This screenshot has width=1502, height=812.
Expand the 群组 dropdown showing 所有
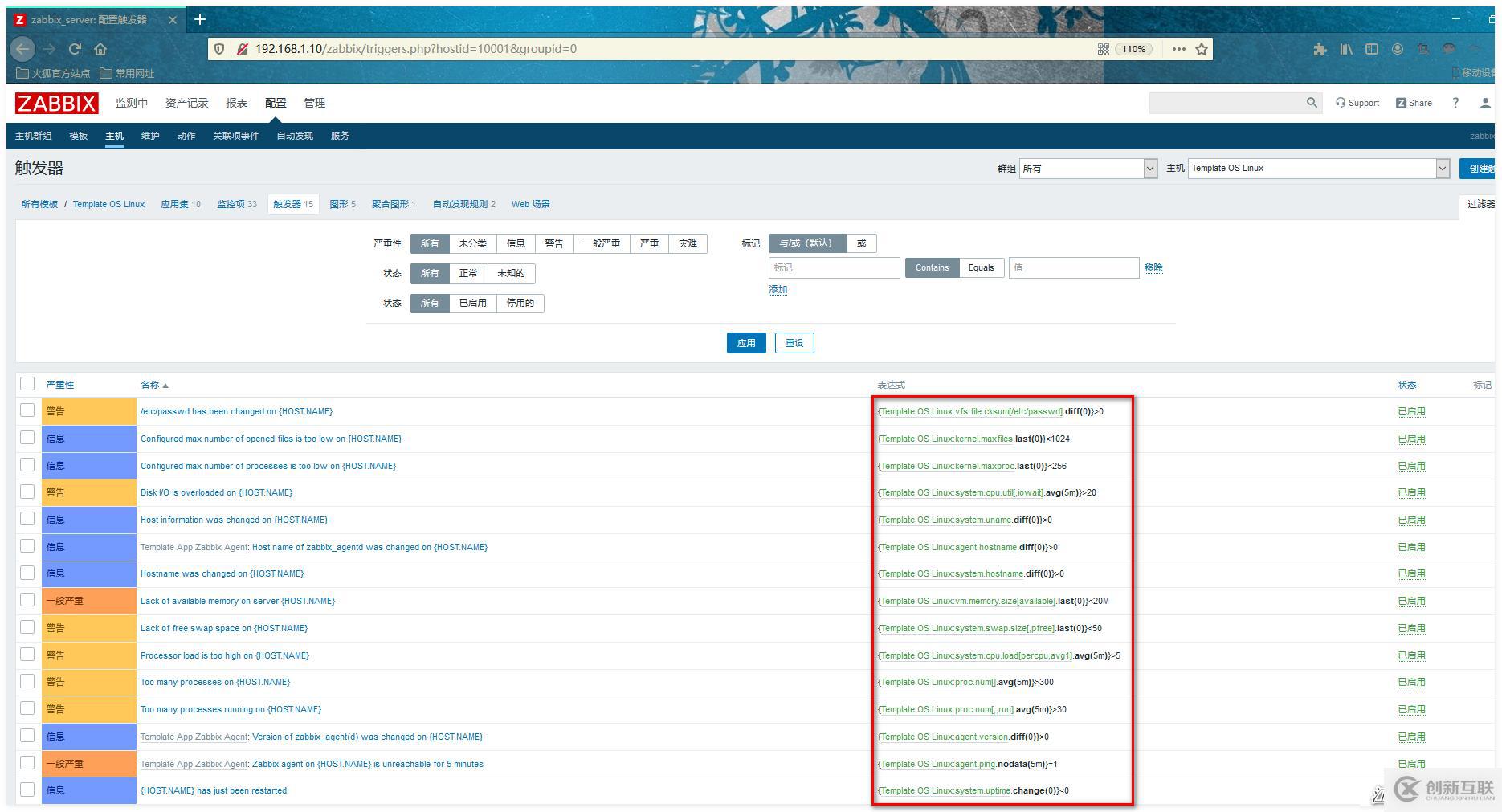pos(1088,169)
